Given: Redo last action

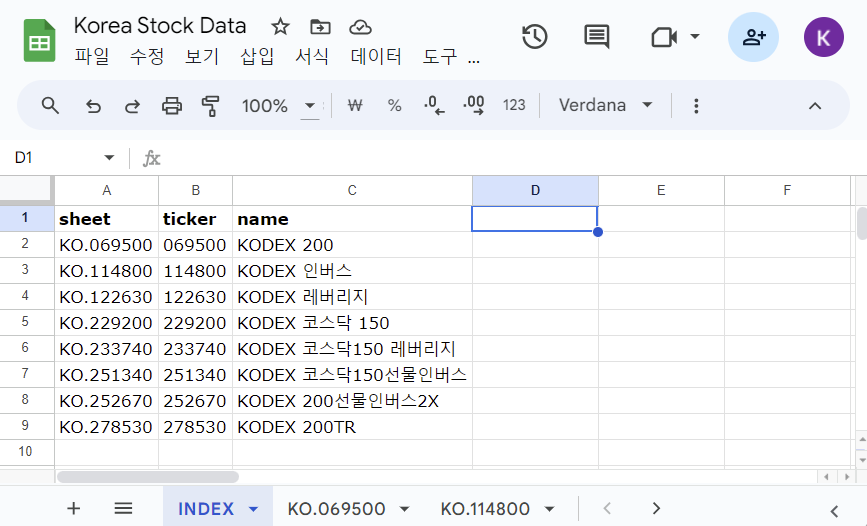Looking at the screenshot, I should [132, 106].
